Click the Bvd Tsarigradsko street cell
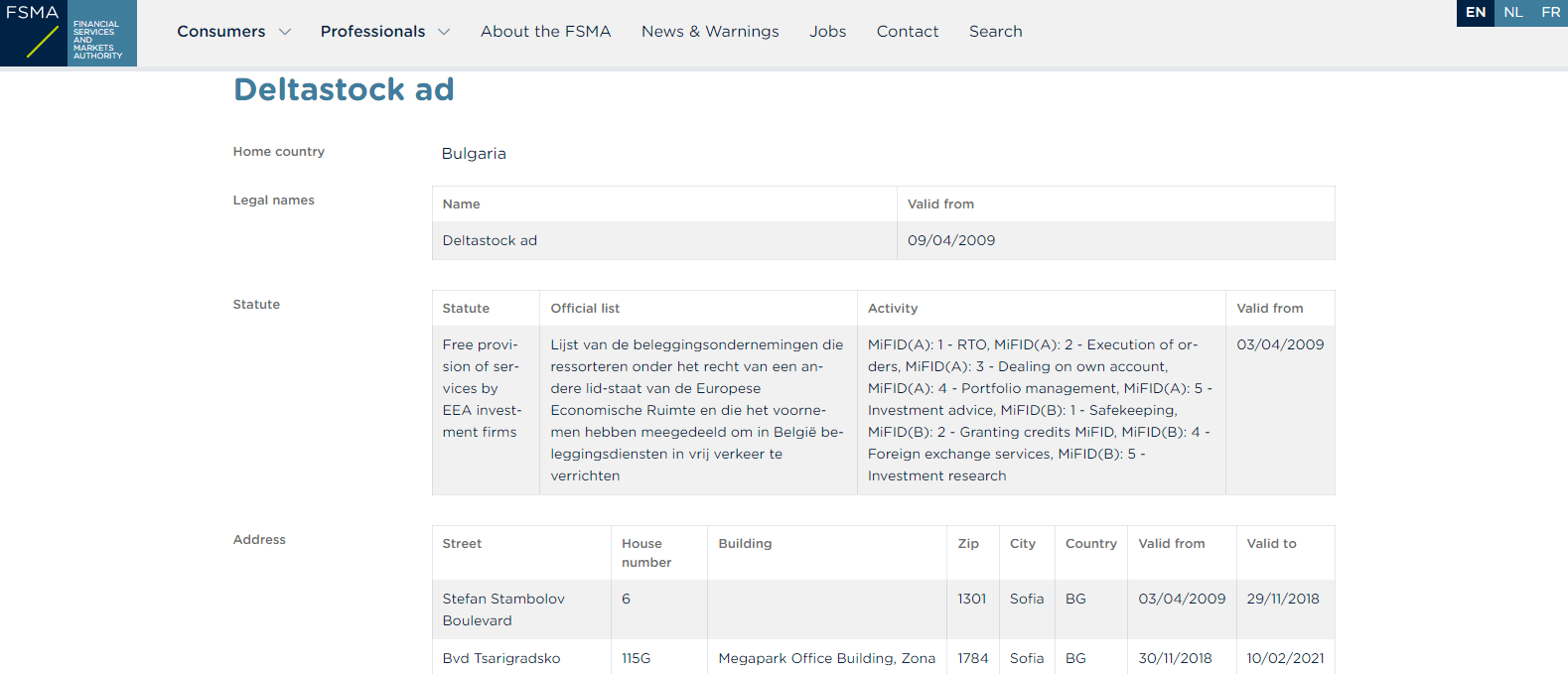Screen dimensions: 1568x674 click(521, 657)
